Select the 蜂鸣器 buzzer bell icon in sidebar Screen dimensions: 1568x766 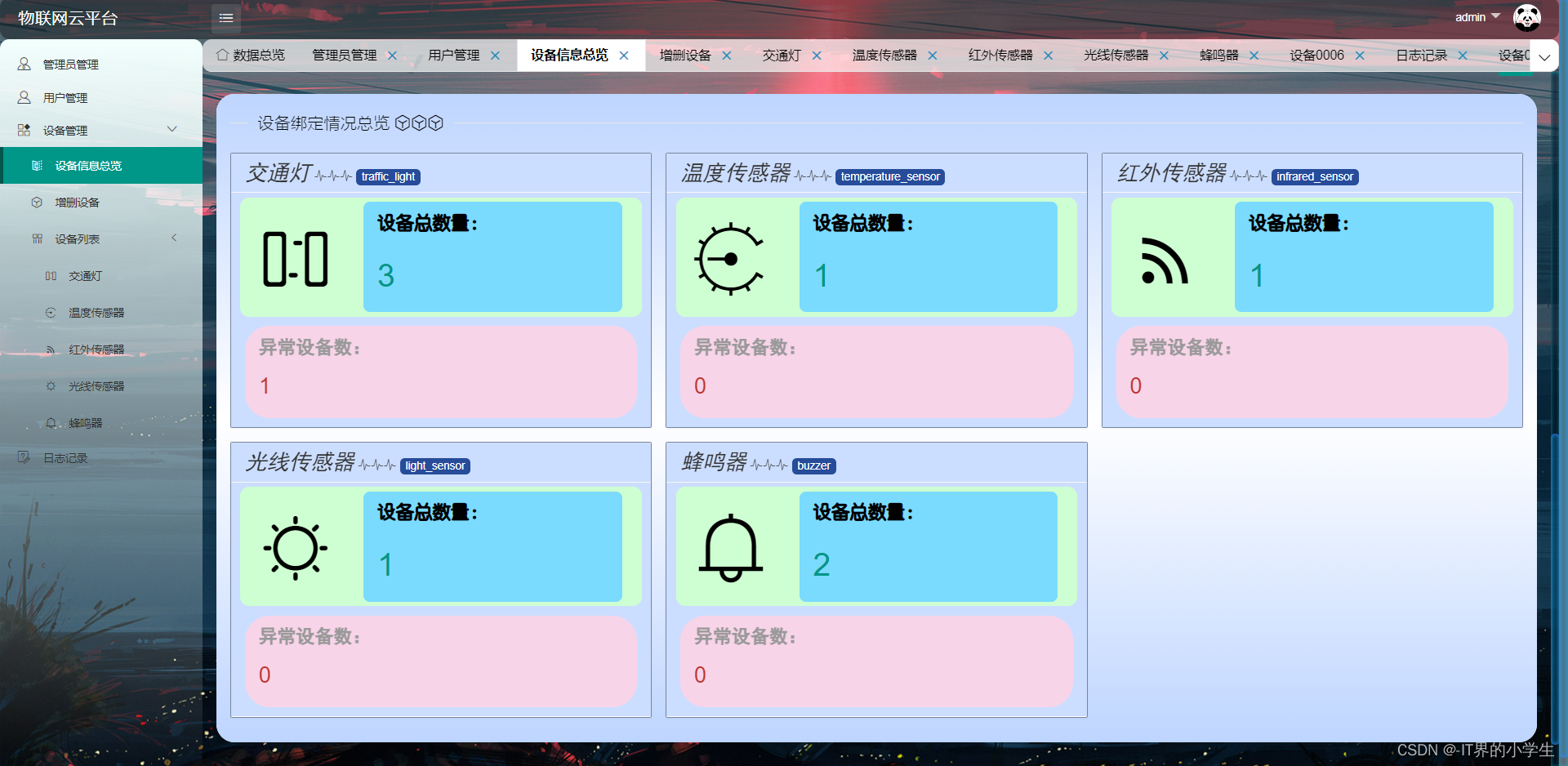(51, 423)
